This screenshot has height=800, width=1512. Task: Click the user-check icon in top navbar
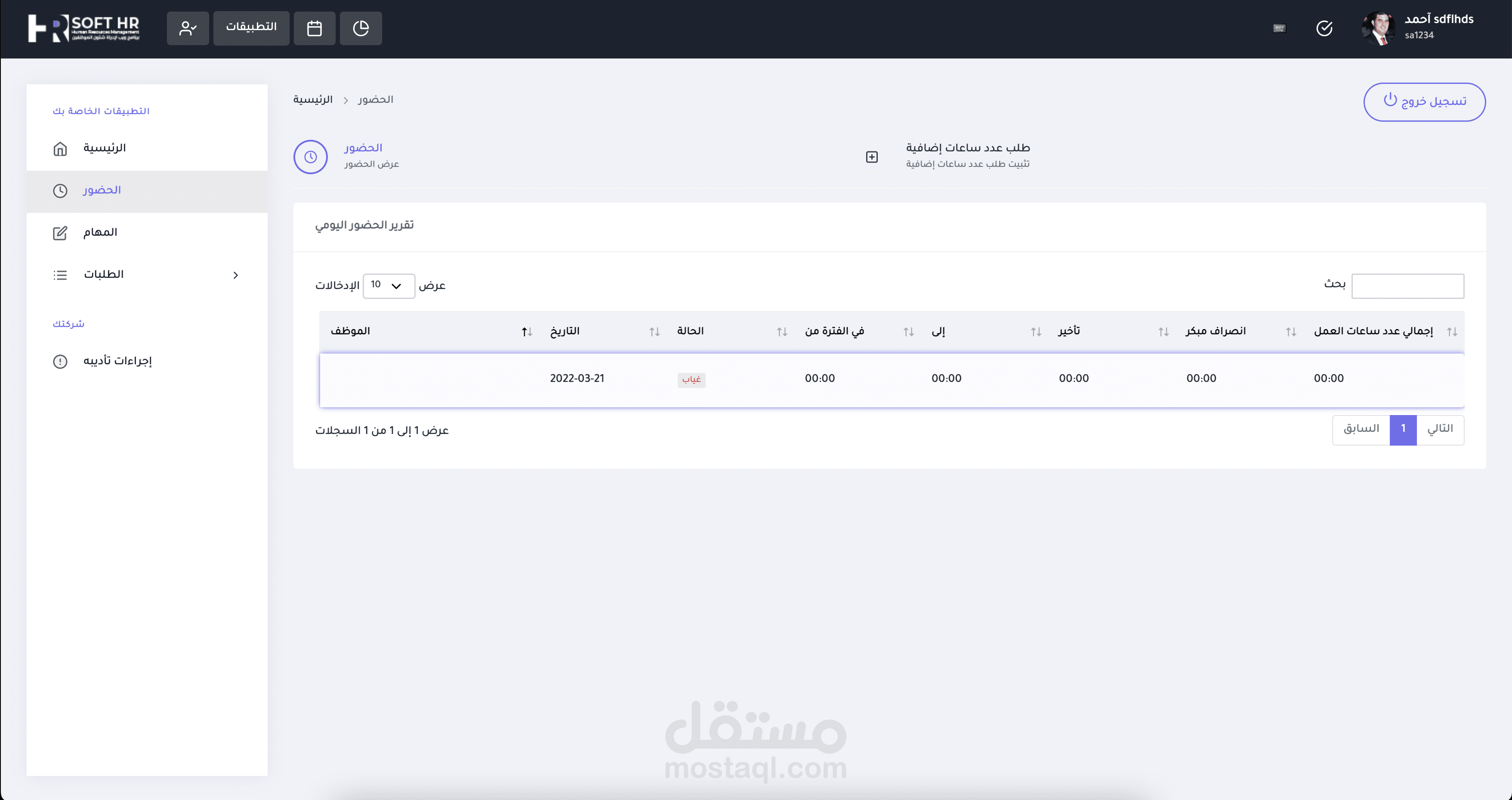(188, 28)
